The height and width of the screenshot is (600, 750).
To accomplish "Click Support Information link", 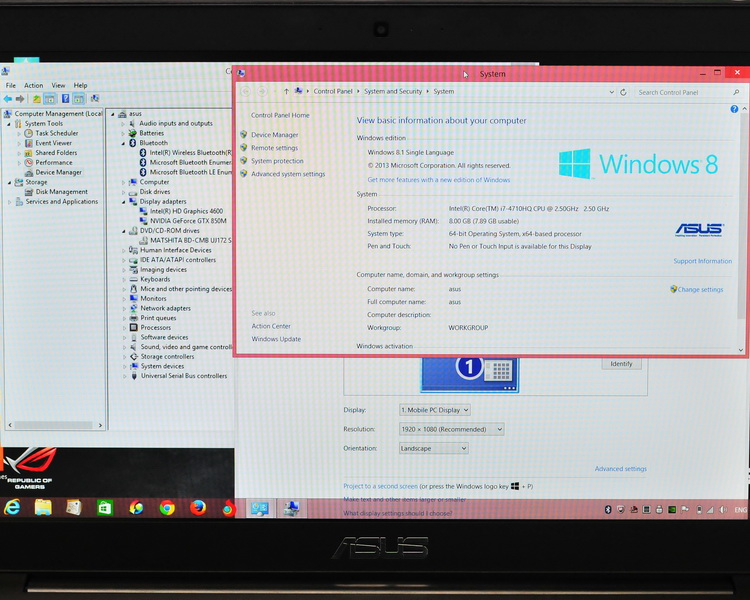I will [703, 261].
